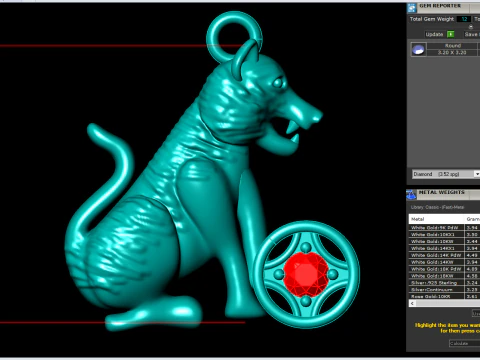Click the 4.89 gram value cell
Screen dimensions: 480x360
click(x=472, y=269)
